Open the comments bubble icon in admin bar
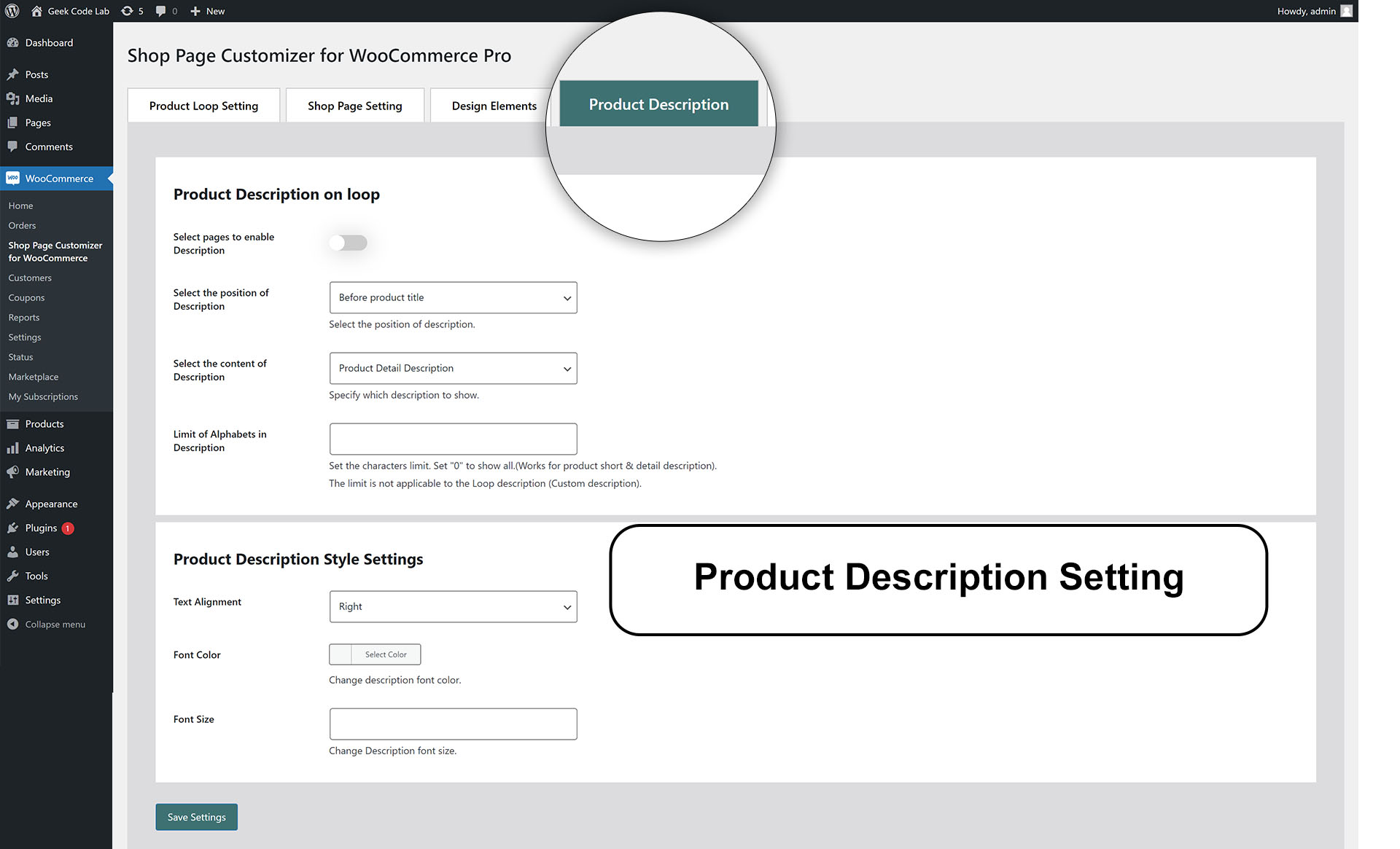Image resolution: width=1400 pixels, height=849 pixels. (x=160, y=11)
